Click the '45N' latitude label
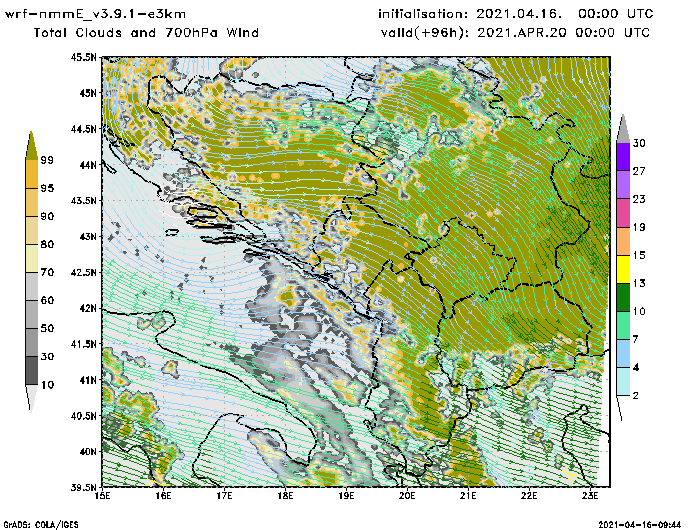The image size is (700, 530). (x=88, y=93)
